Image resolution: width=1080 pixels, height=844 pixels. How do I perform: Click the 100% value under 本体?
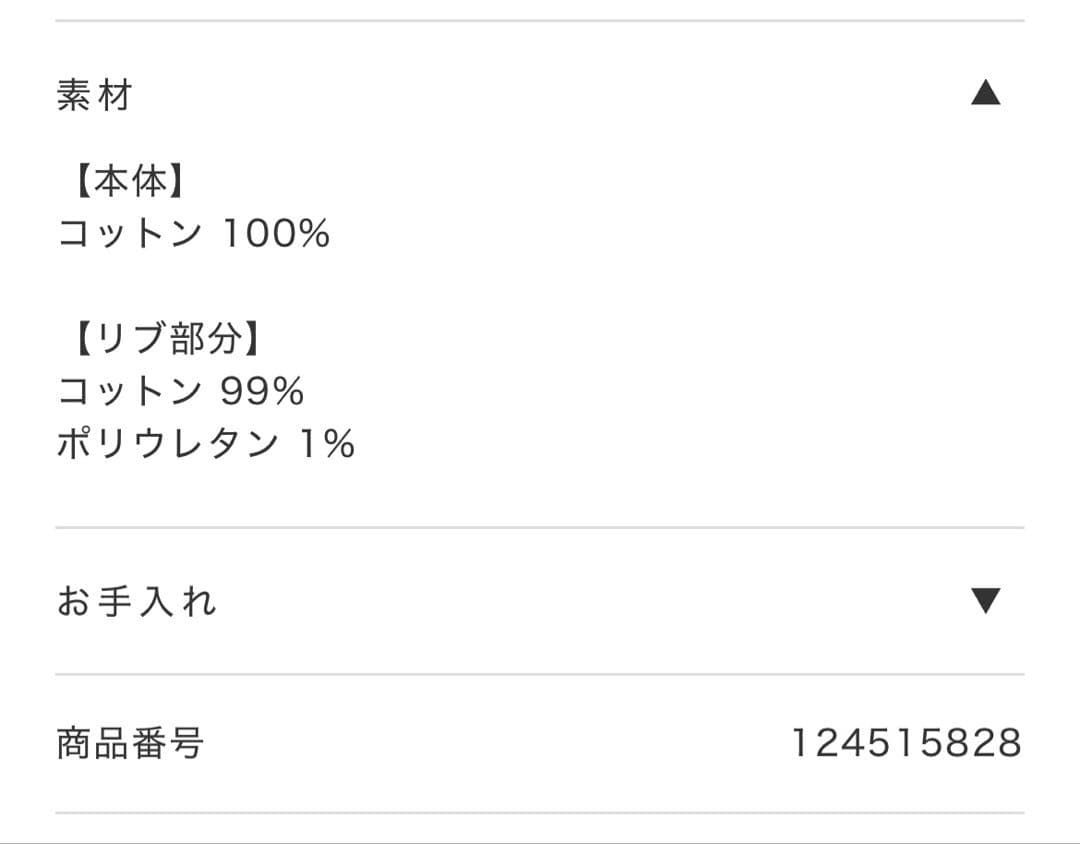pyautogui.click(x=276, y=234)
